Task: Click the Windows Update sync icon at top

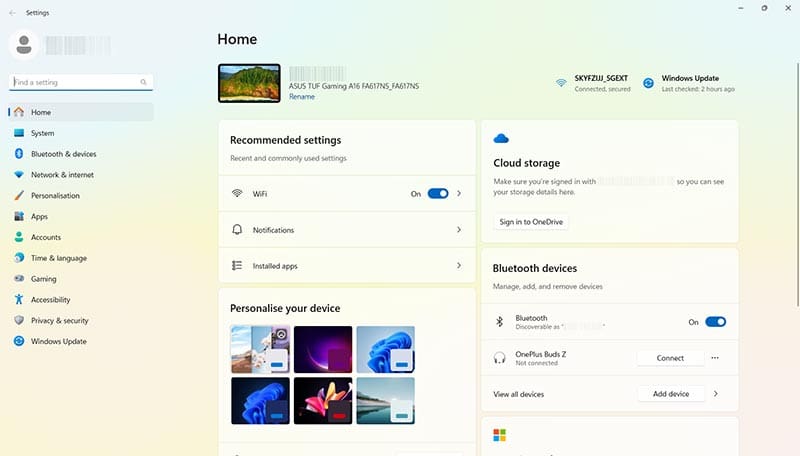Action: pyautogui.click(x=648, y=83)
